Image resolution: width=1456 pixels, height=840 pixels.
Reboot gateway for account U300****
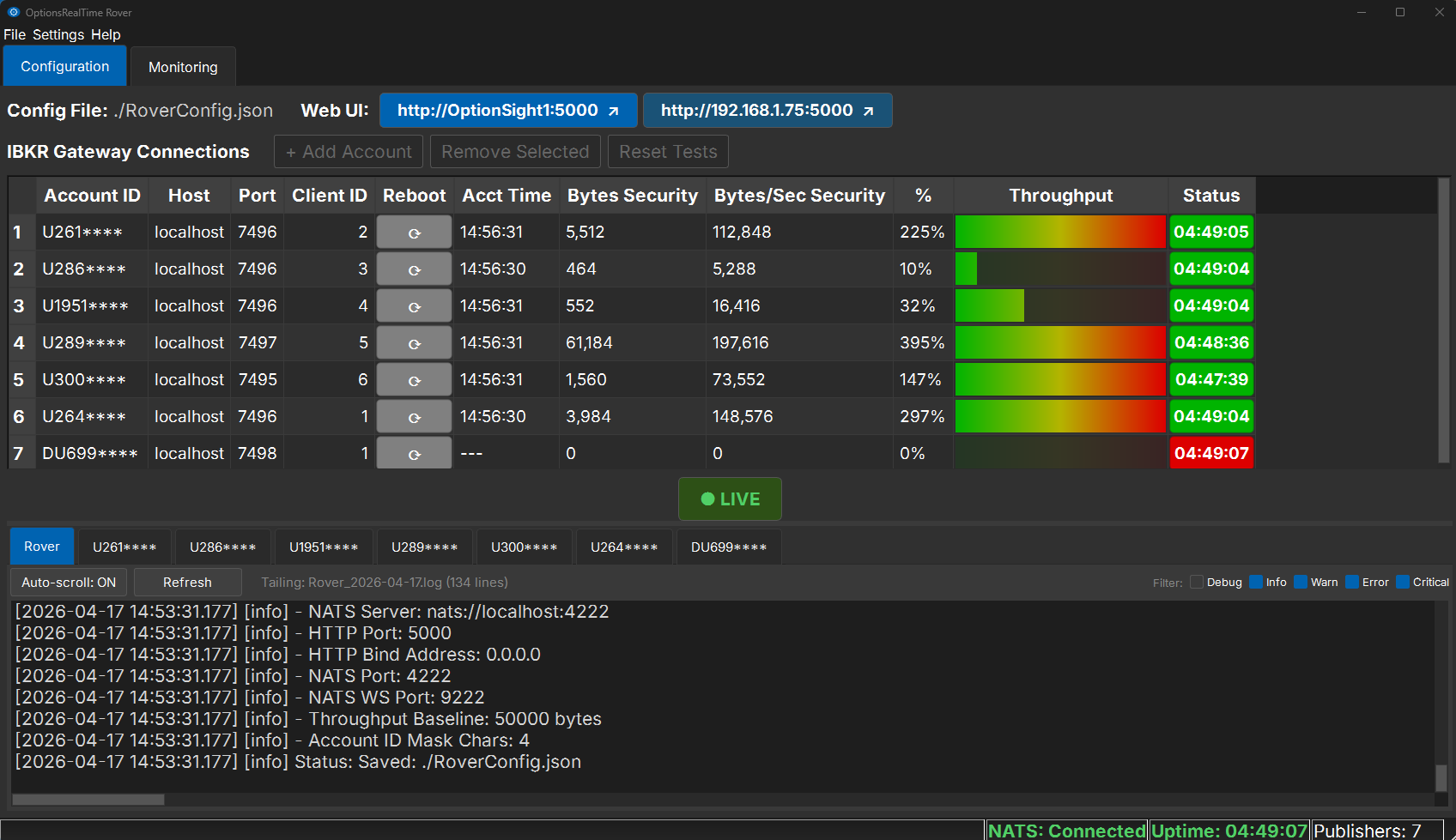click(x=414, y=379)
